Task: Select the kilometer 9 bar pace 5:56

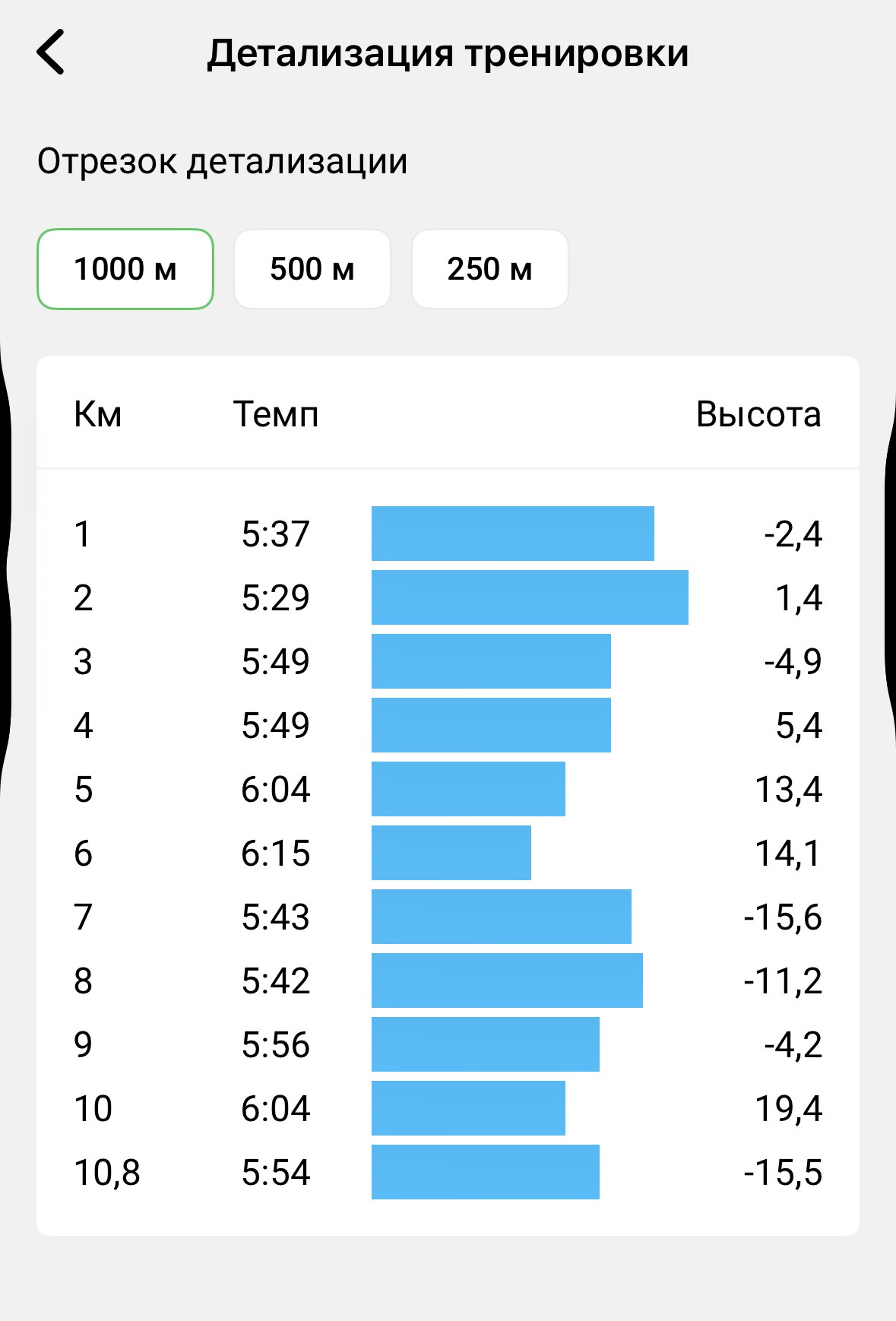Action: (x=486, y=1044)
